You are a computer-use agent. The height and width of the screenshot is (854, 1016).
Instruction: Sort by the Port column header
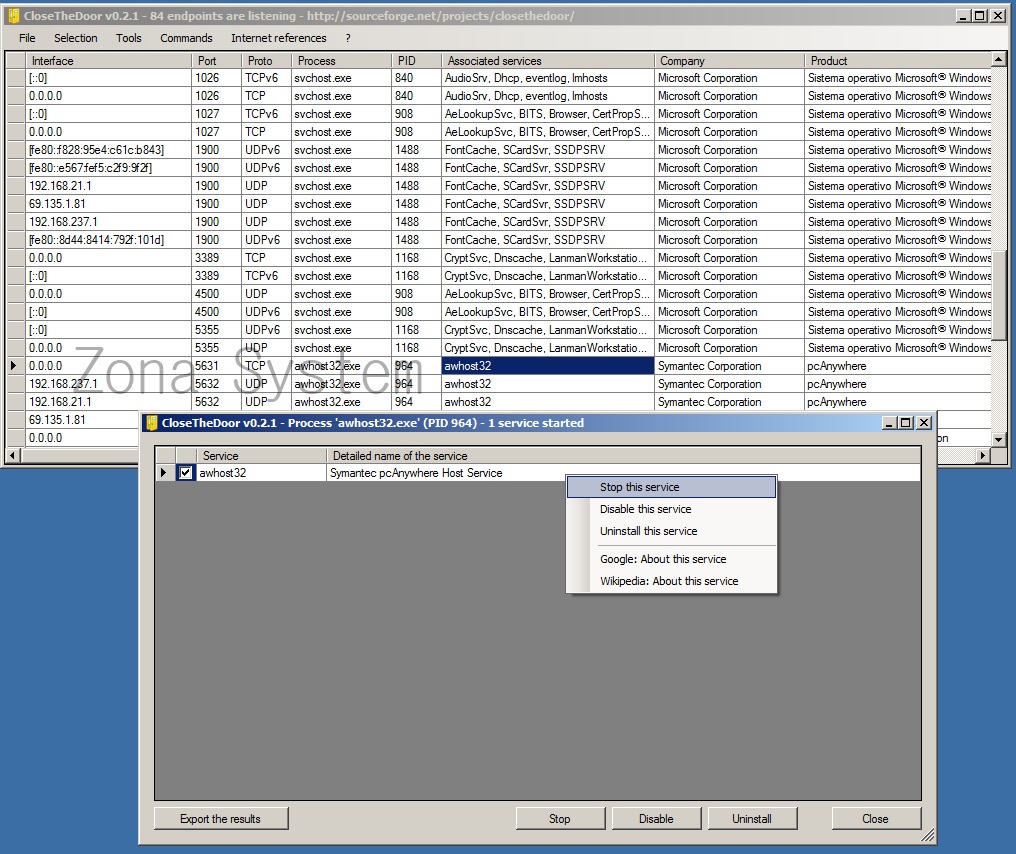click(216, 60)
